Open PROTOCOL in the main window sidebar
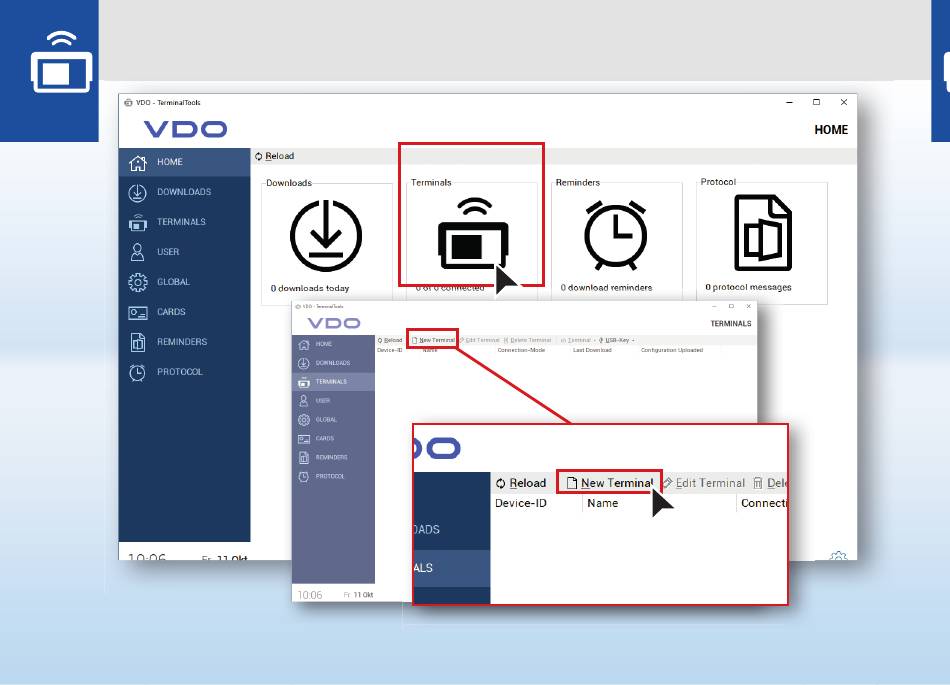950x685 pixels. pyautogui.click(x=184, y=372)
